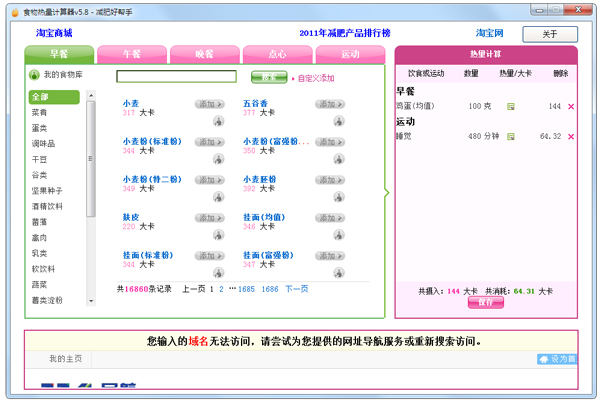Image resolution: width=600 pixels, height=401 pixels.
Task: Click the edit icon for 睡觉 entry
Action: (511, 136)
